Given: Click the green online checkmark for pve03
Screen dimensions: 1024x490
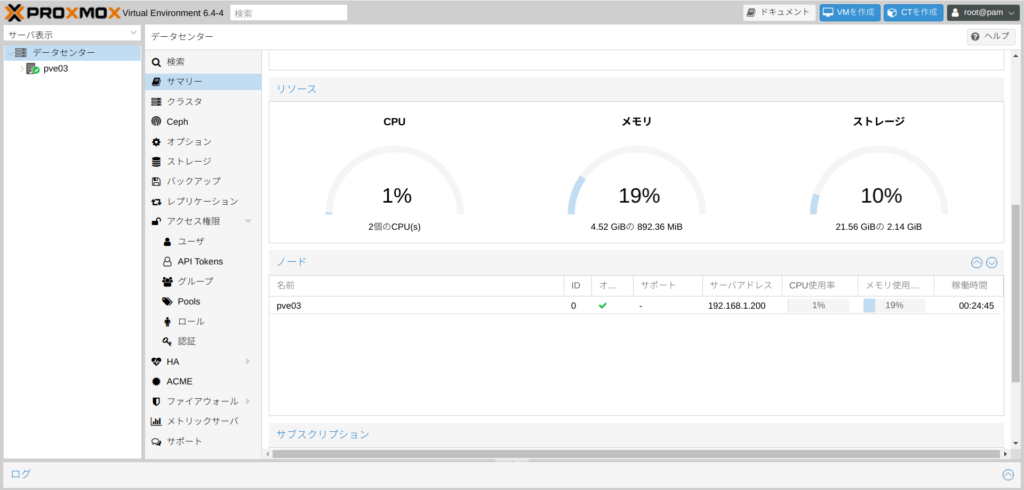Looking at the screenshot, I should click(x=603, y=305).
